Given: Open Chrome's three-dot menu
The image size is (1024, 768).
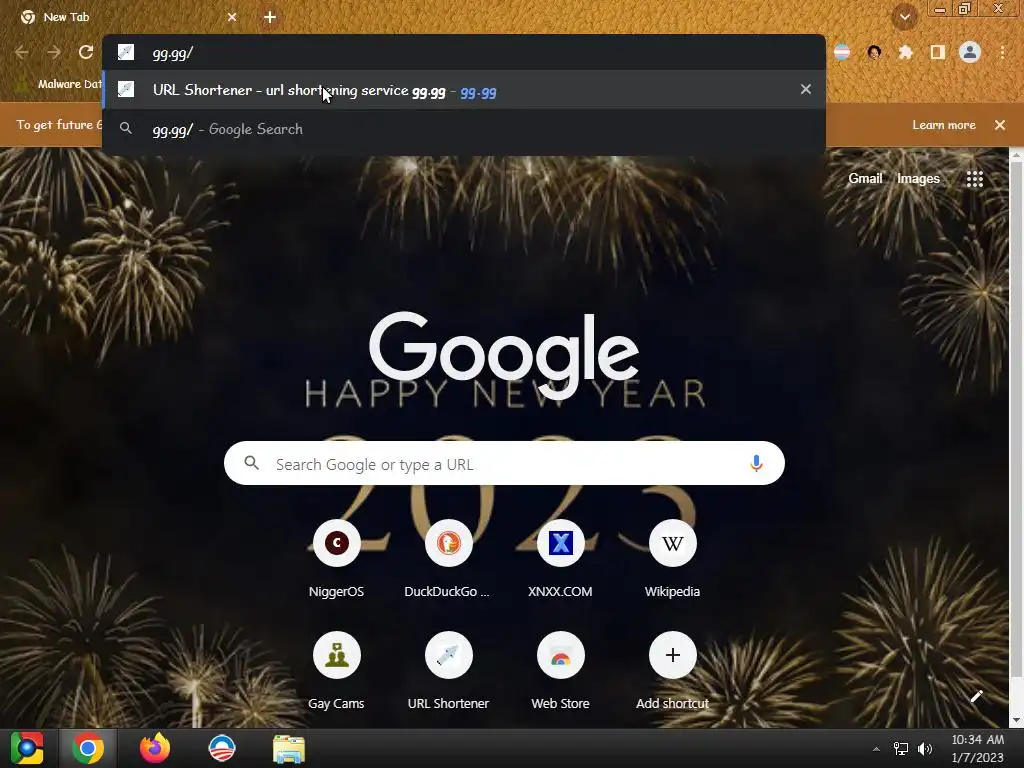Looking at the screenshot, I should coord(1002,52).
